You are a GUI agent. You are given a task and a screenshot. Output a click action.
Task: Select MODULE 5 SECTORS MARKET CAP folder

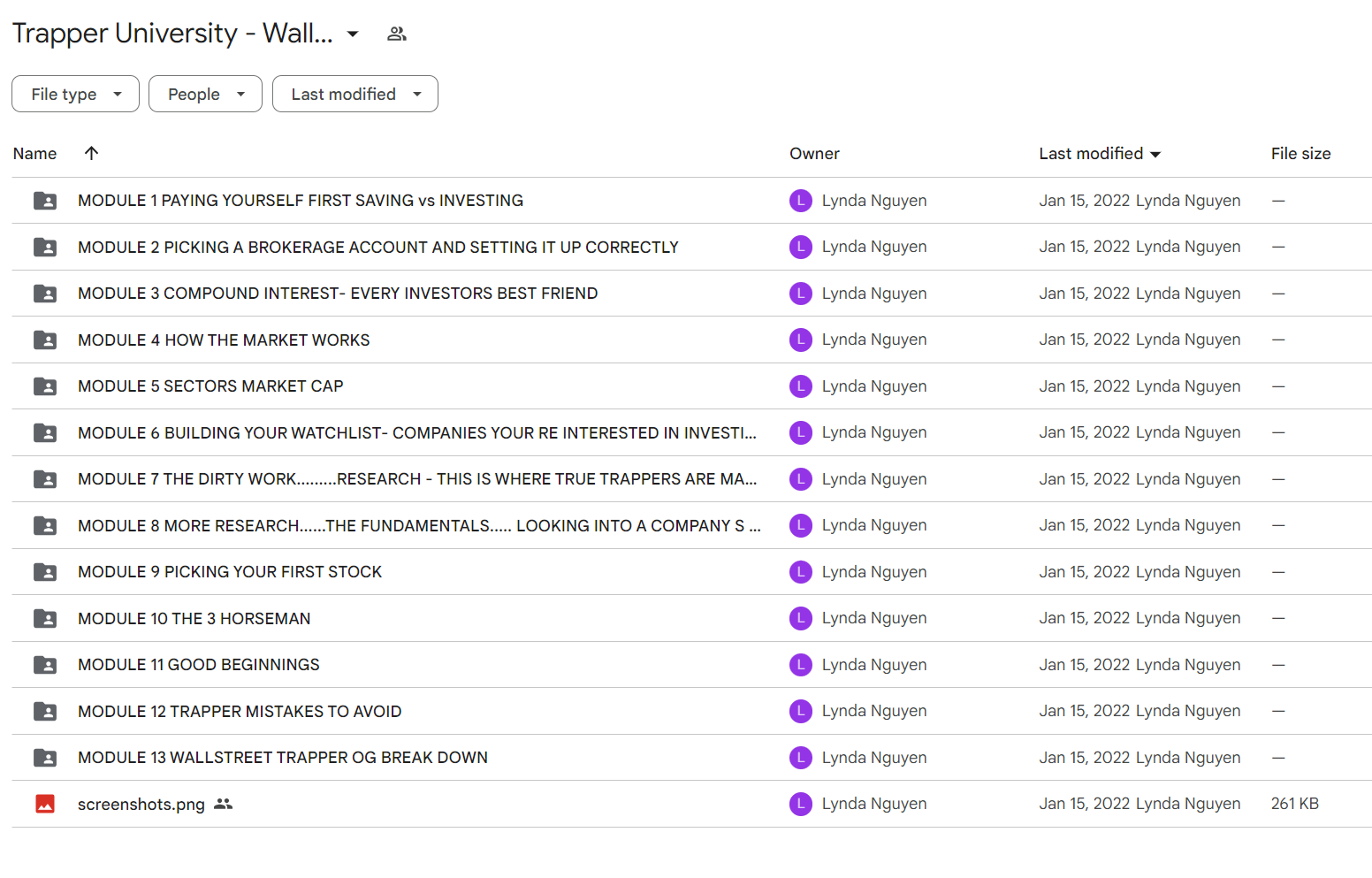point(210,386)
